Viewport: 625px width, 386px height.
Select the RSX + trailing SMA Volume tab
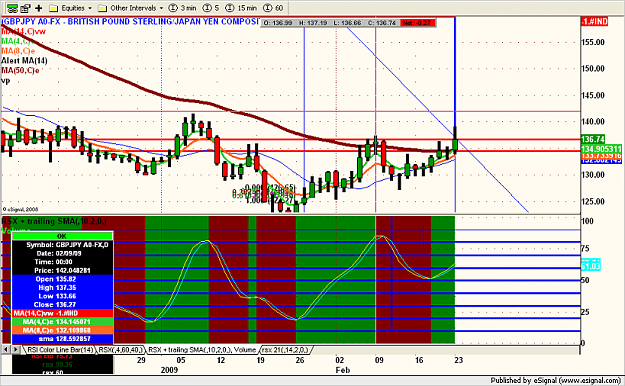point(202,350)
